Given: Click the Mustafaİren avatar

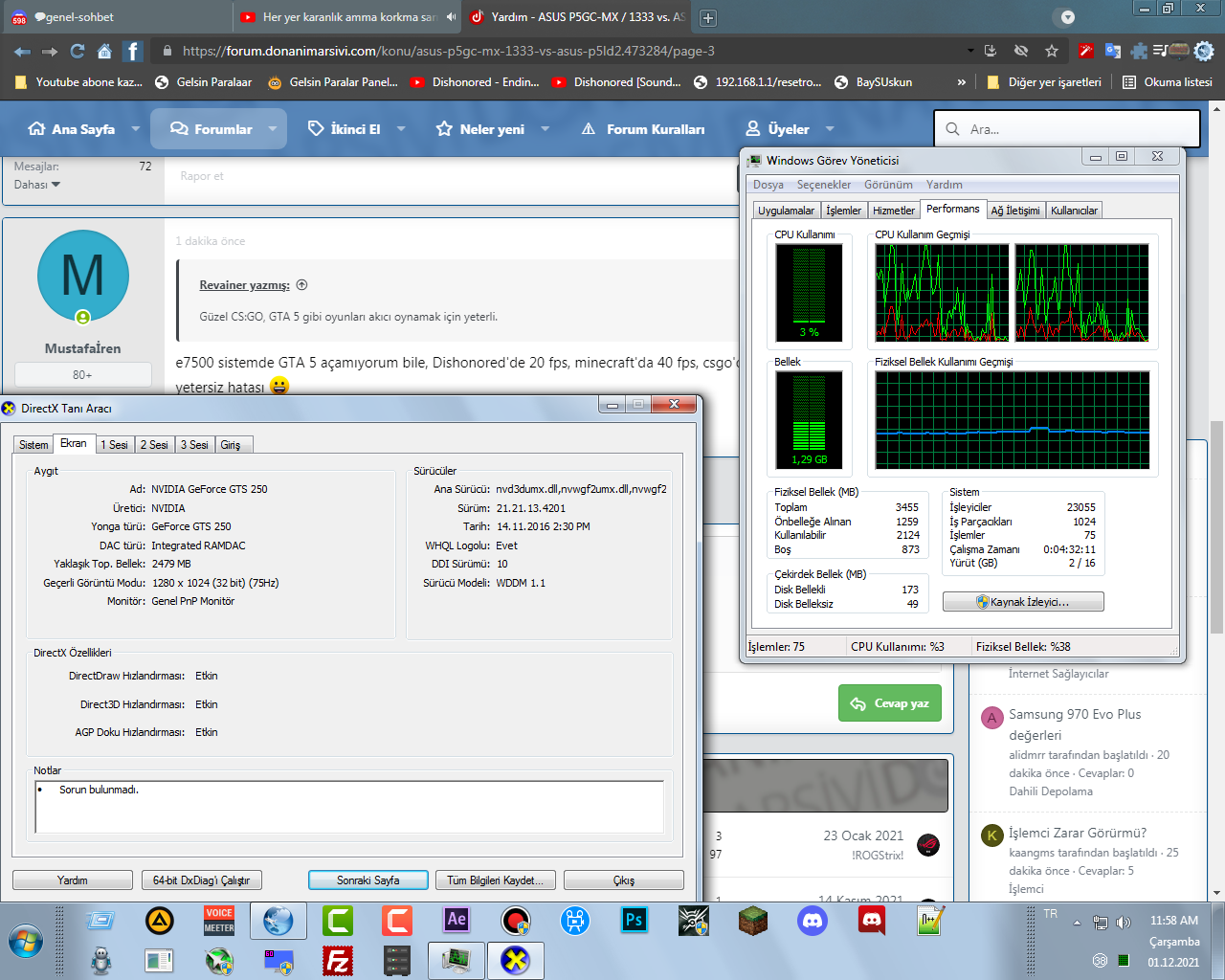Looking at the screenshot, I should [83, 277].
